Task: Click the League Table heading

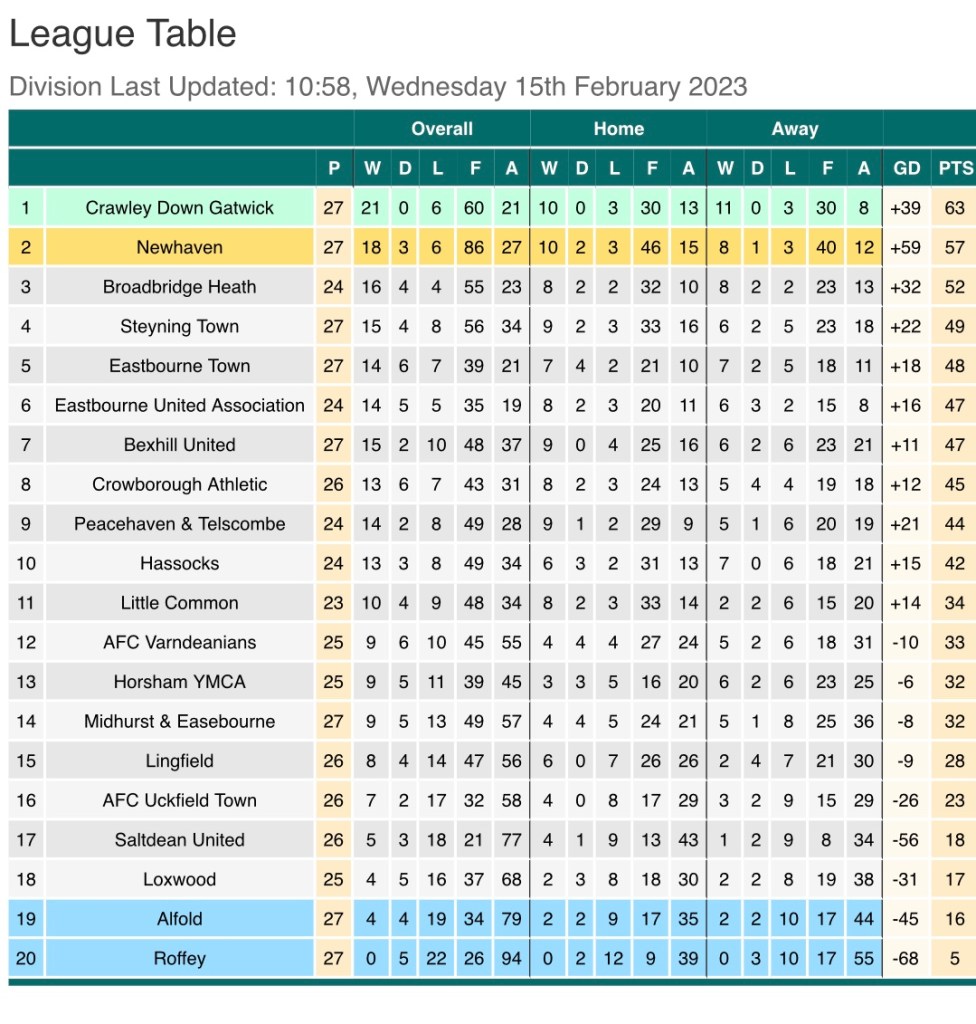Action: pyautogui.click(x=123, y=34)
